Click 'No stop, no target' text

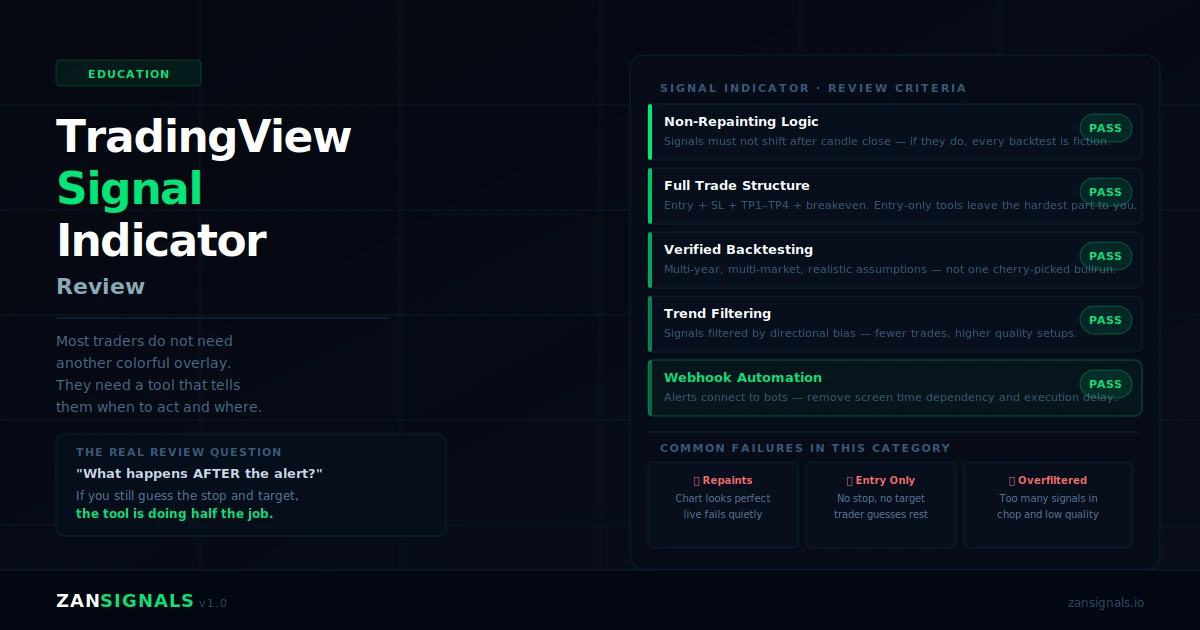point(881,498)
